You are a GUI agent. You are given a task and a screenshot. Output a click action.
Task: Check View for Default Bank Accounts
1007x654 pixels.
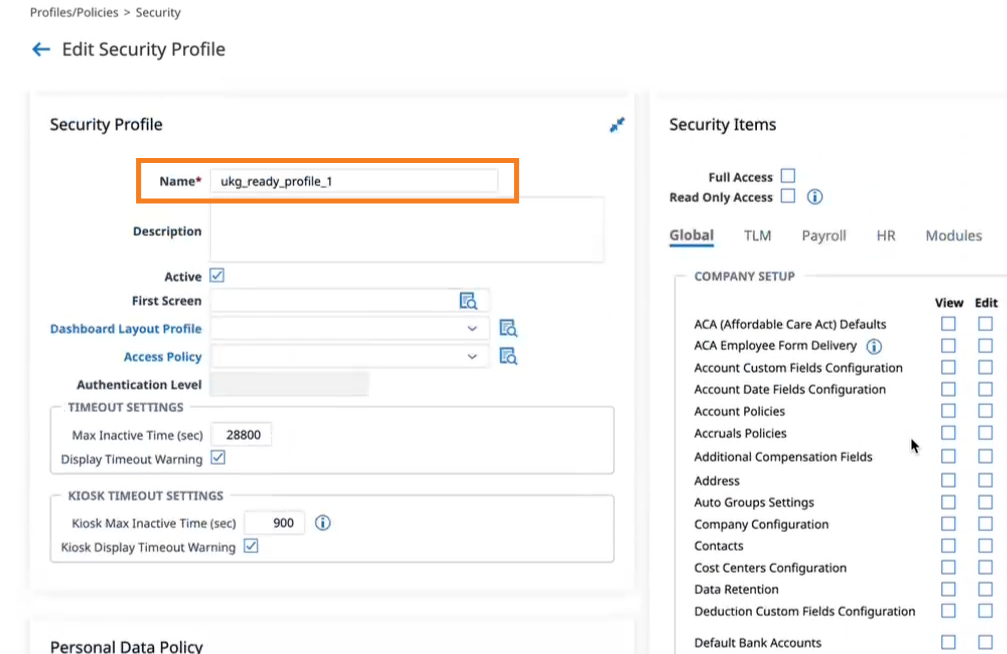(x=948, y=642)
